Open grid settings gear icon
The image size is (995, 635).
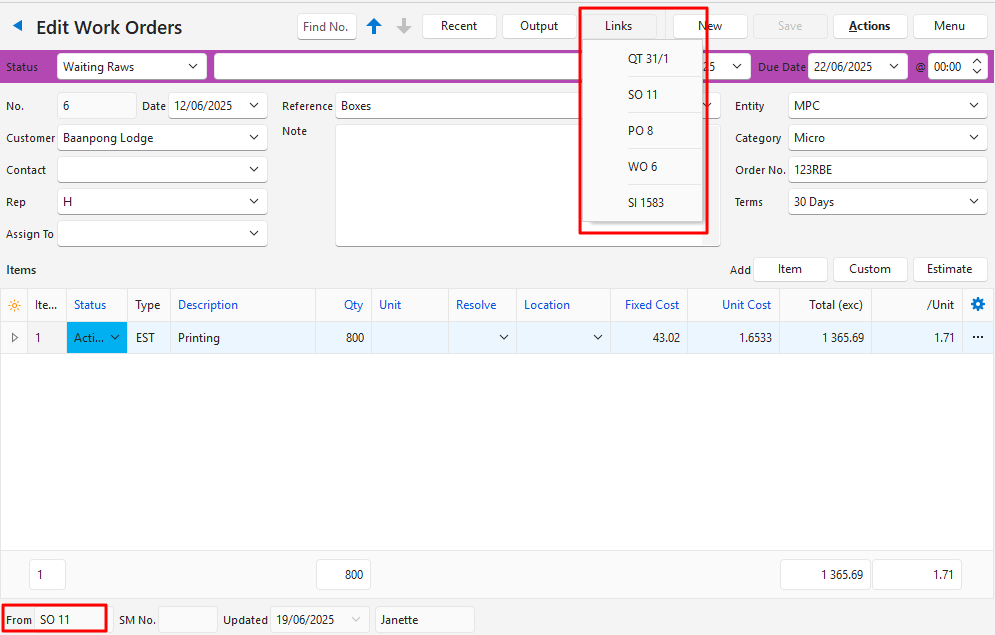pos(978,305)
